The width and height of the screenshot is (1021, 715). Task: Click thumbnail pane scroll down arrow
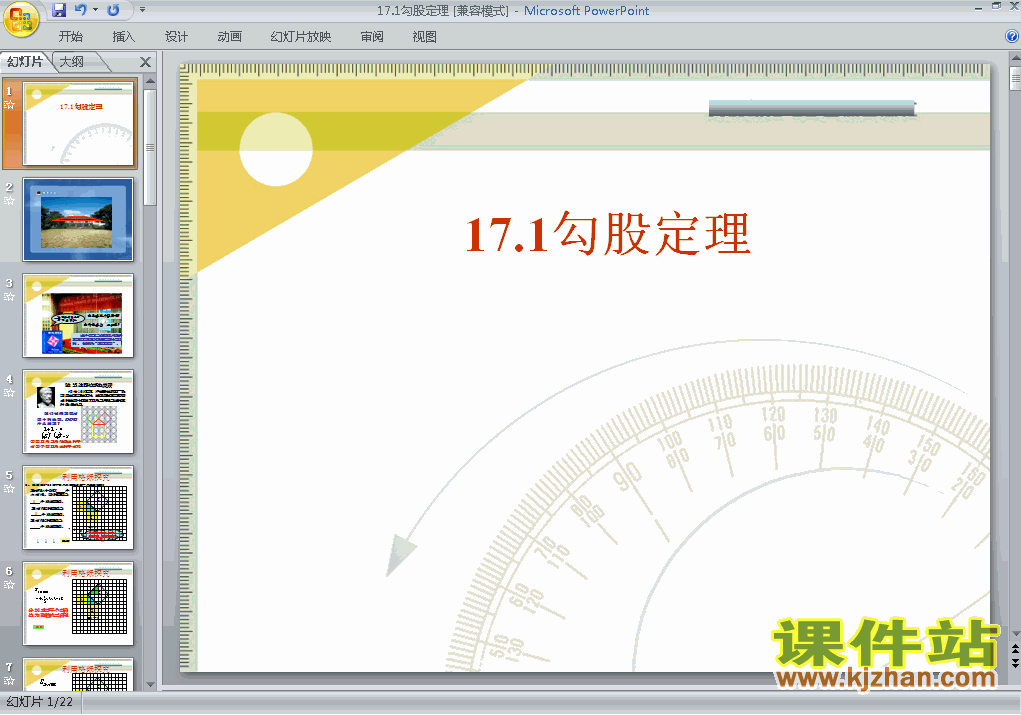(150, 684)
